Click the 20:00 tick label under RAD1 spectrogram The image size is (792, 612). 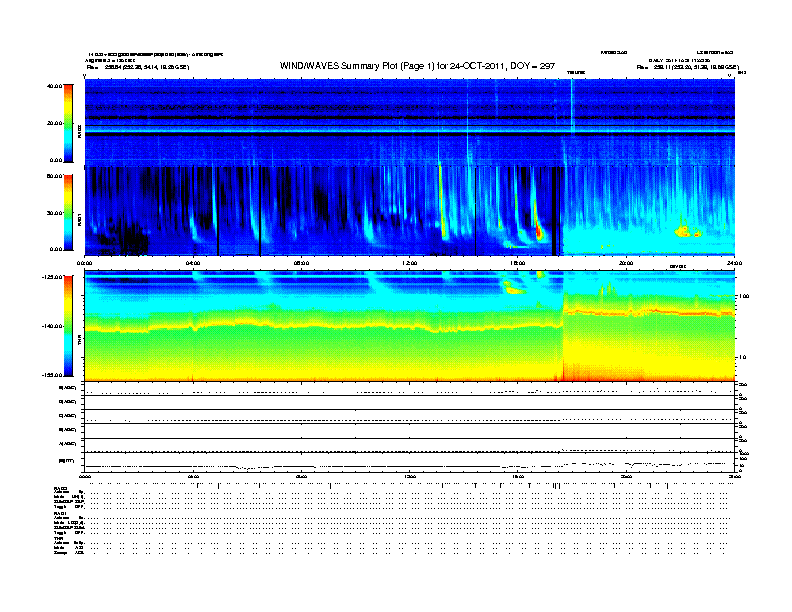point(626,263)
